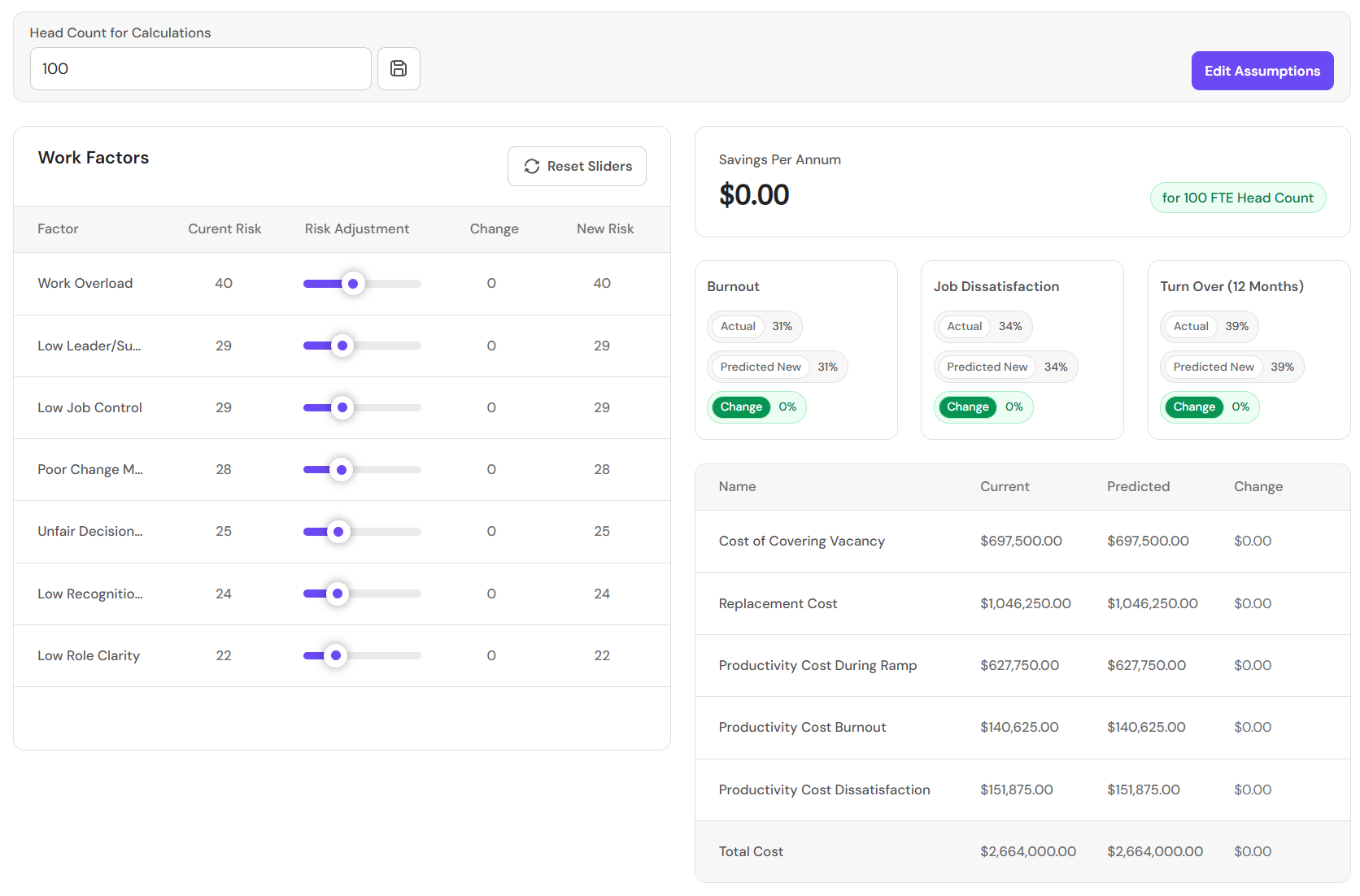The height and width of the screenshot is (896, 1360).
Task: Click the Head Count input field
Action: tap(200, 68)
